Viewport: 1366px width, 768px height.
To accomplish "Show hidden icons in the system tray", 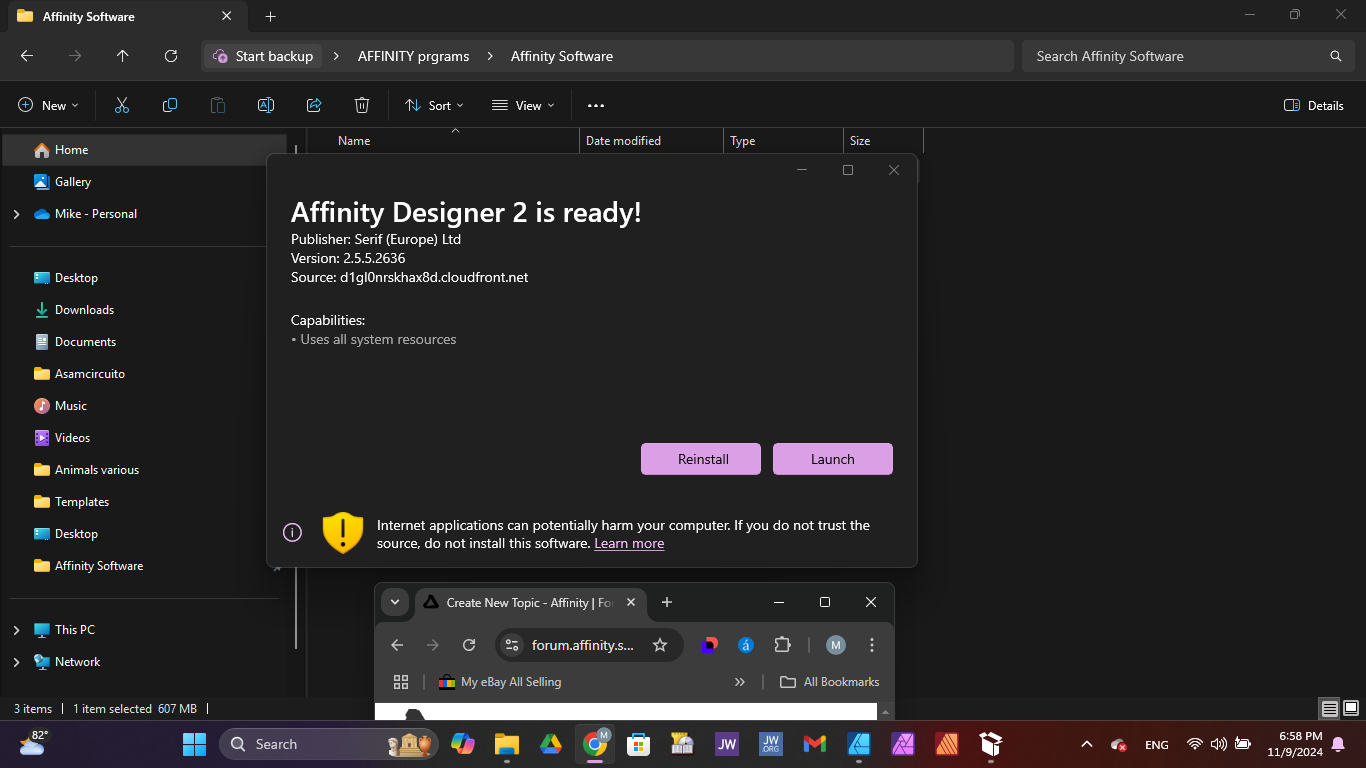I will tap(1086, 744).
